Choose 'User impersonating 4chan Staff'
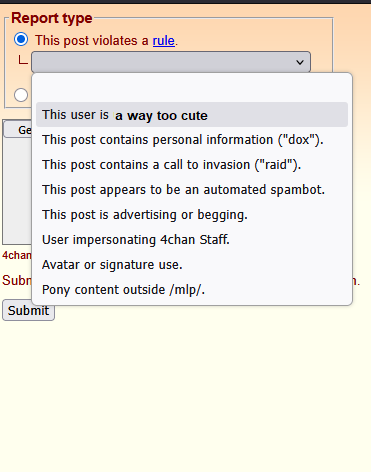 tap(192, 240)
